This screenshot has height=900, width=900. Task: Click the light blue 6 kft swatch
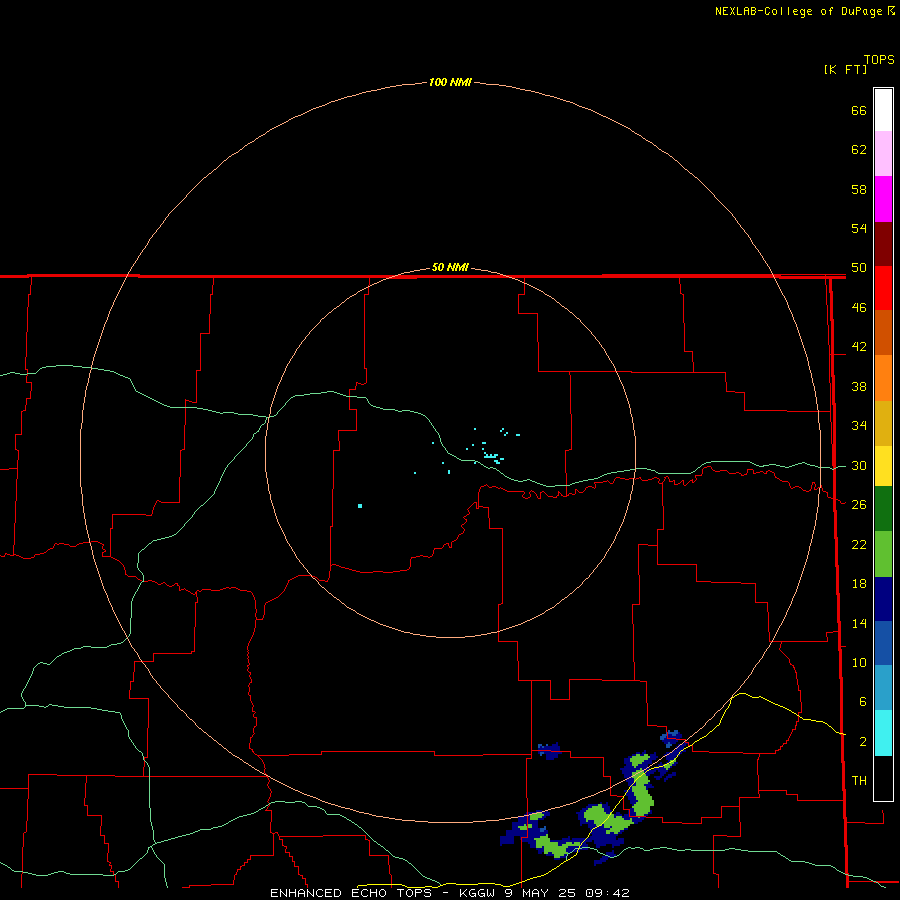[883, 687]
